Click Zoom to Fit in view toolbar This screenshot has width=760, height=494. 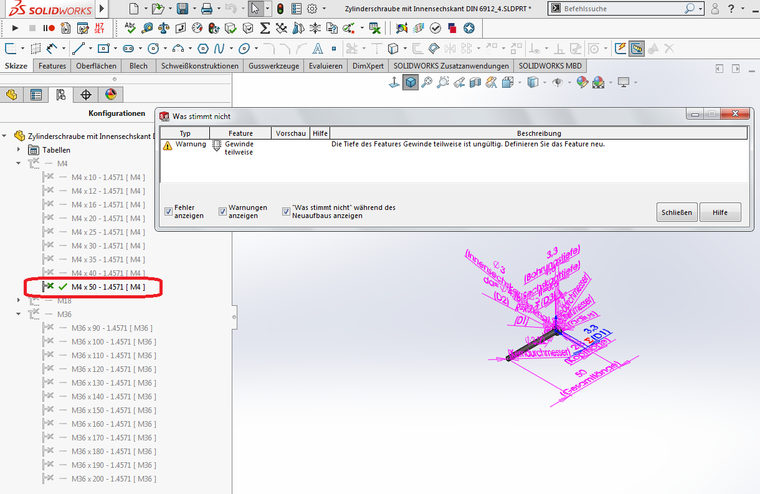tap(427, 82)
